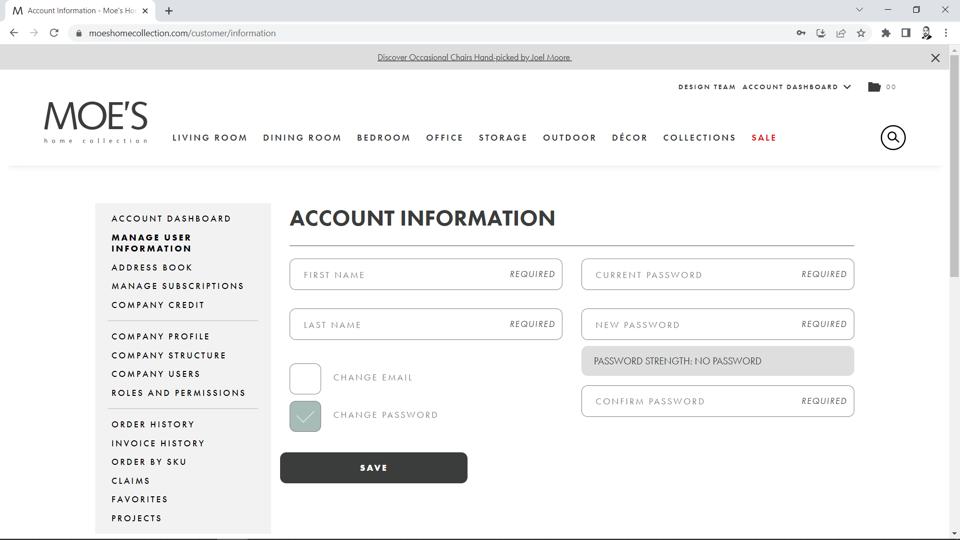Open Company Credit in the sidebar
The image size is (960, 540).
[158, 305]
